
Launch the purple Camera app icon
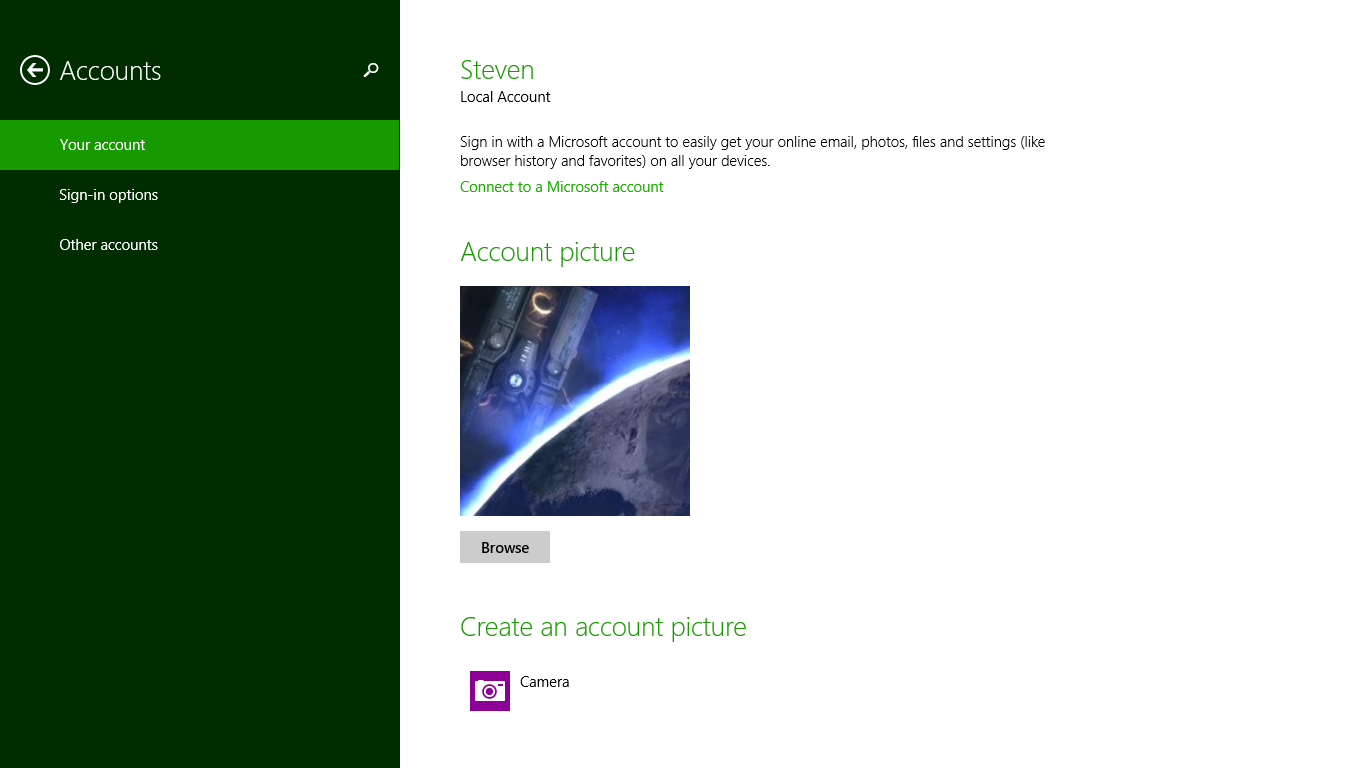click(490, 691)
